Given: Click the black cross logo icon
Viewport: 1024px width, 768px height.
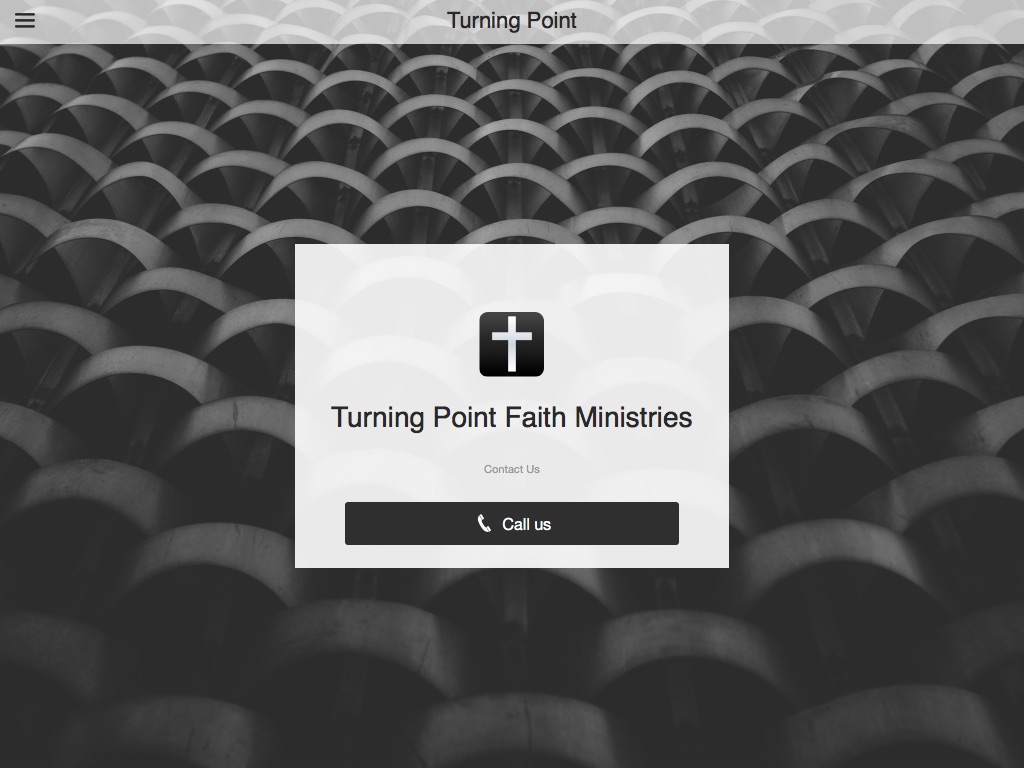Looking at the screenshot, I should coord(511,344).
